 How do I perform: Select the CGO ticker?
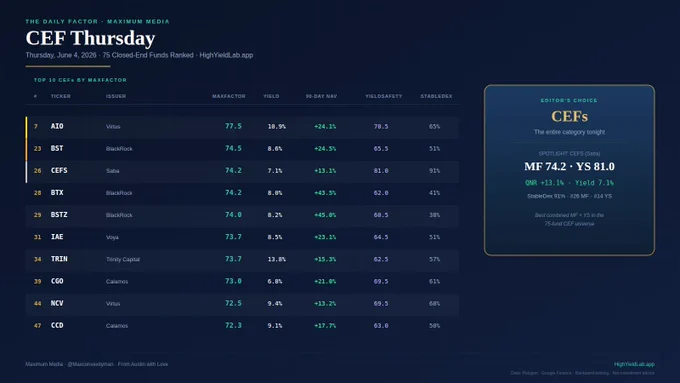[57, 281]
